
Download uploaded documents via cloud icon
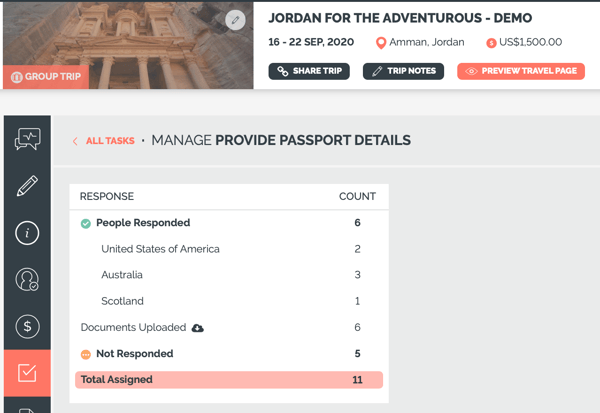pos(197,328)
